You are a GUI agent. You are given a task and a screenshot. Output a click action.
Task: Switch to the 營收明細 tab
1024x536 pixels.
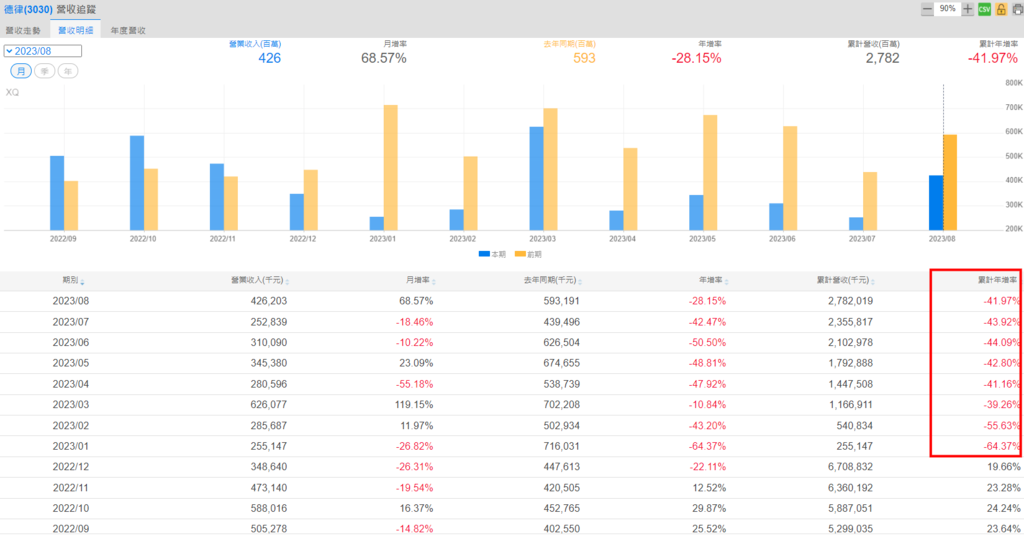pos(75,31)
